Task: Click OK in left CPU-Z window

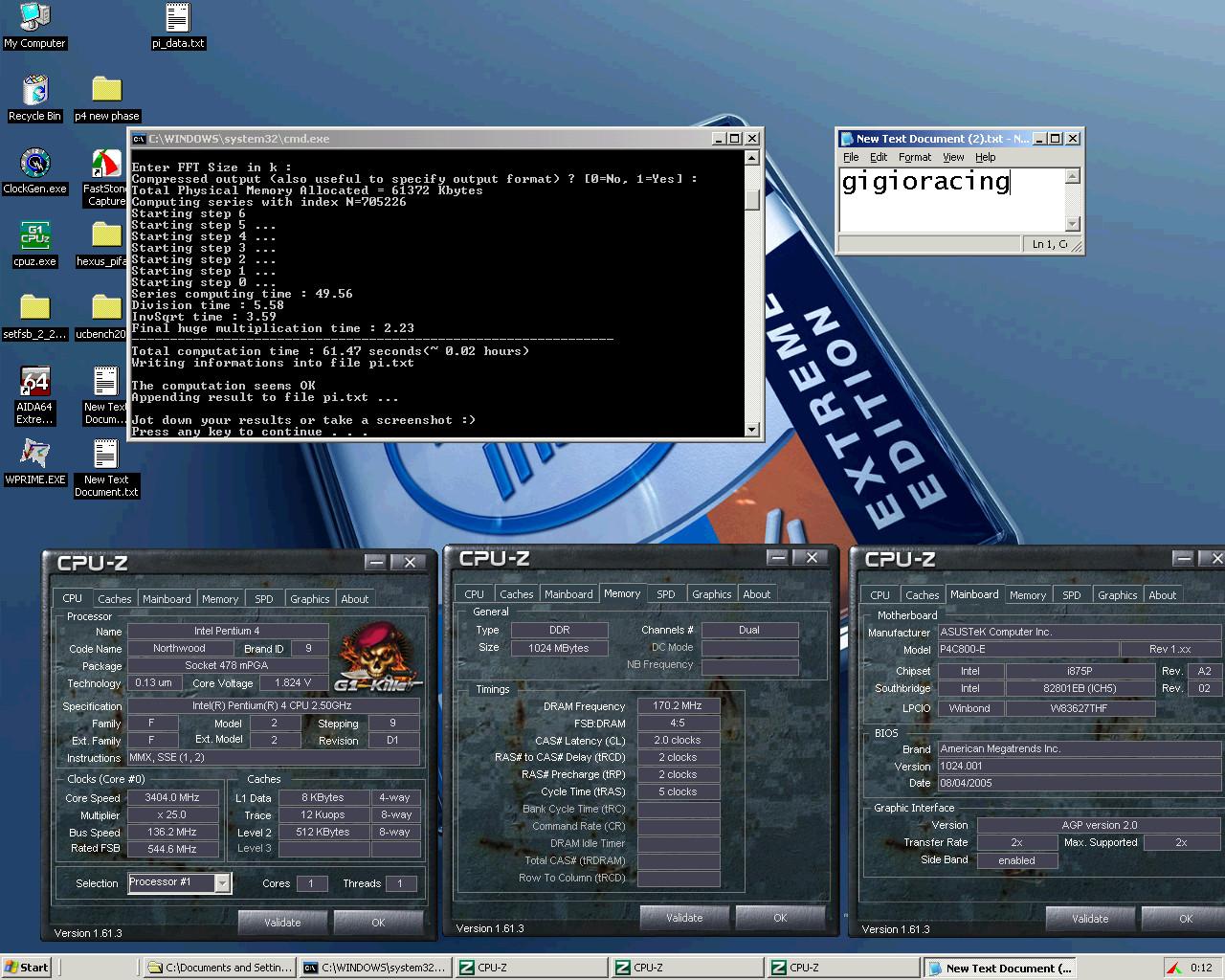Action: pos(378,923)
